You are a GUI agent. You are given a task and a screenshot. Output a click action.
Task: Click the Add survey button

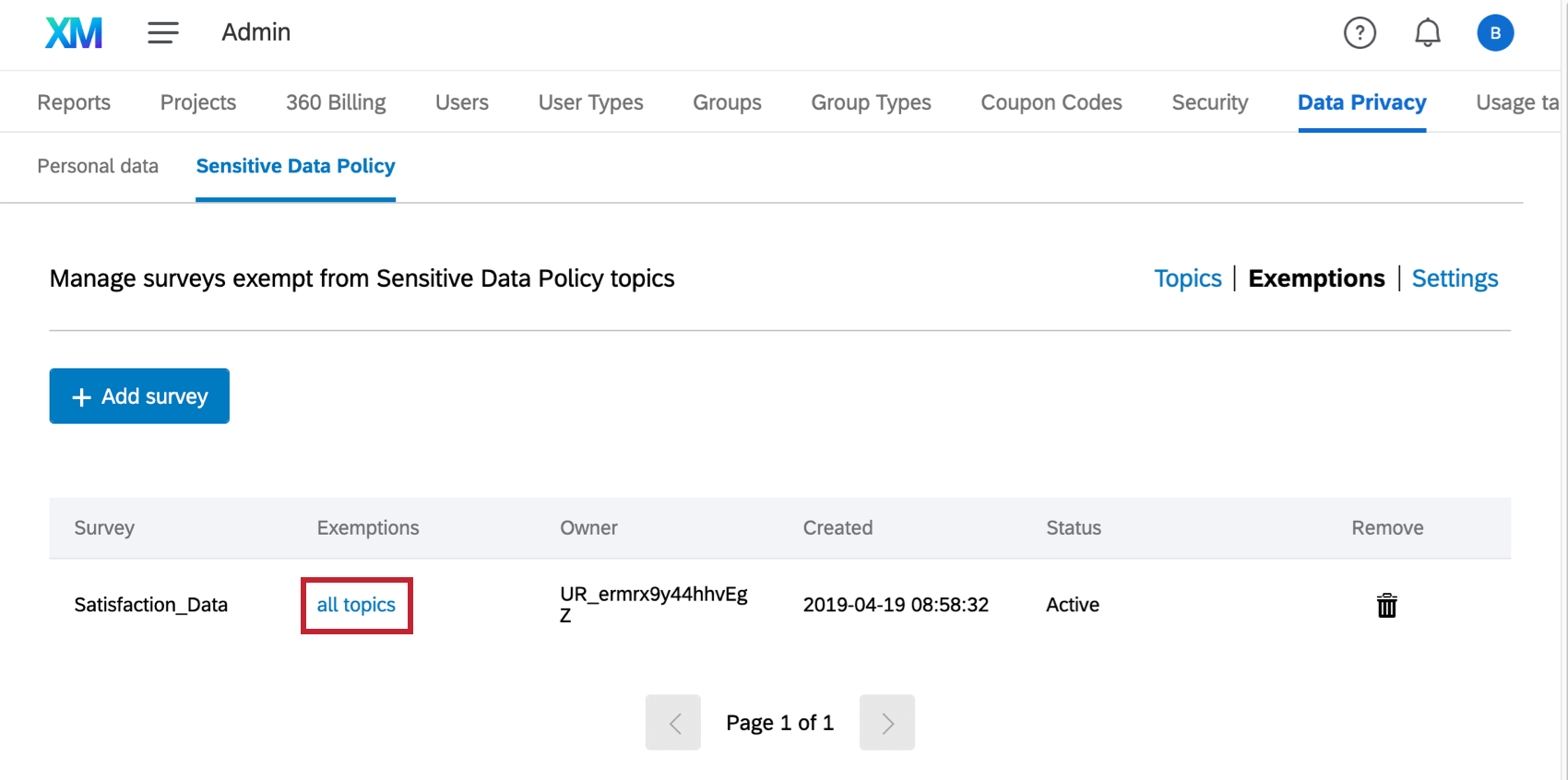(139, 396)
